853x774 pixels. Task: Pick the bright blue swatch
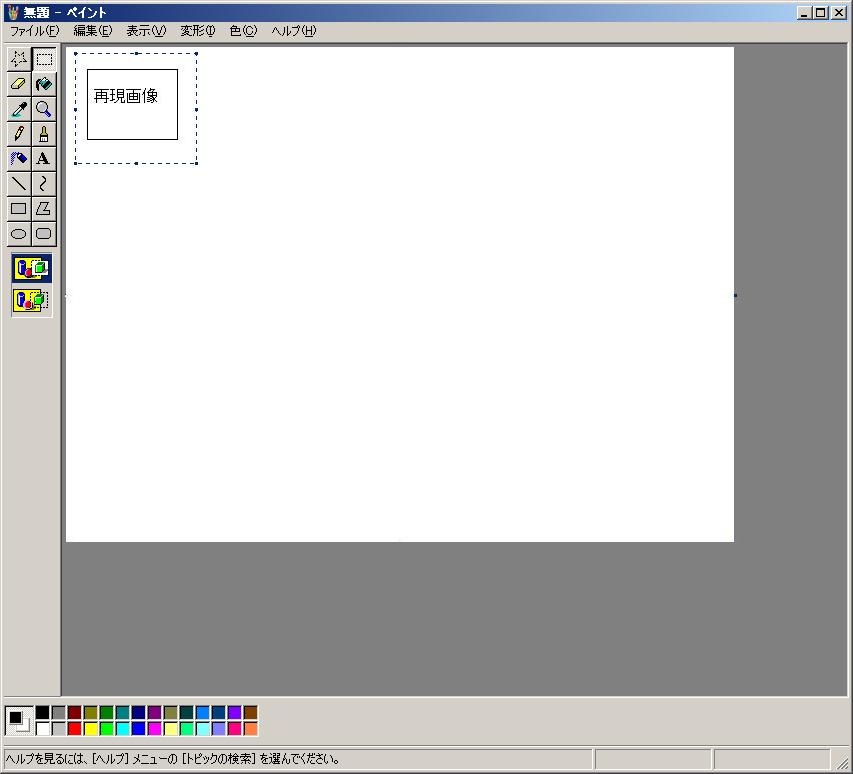tap(139, 728)
